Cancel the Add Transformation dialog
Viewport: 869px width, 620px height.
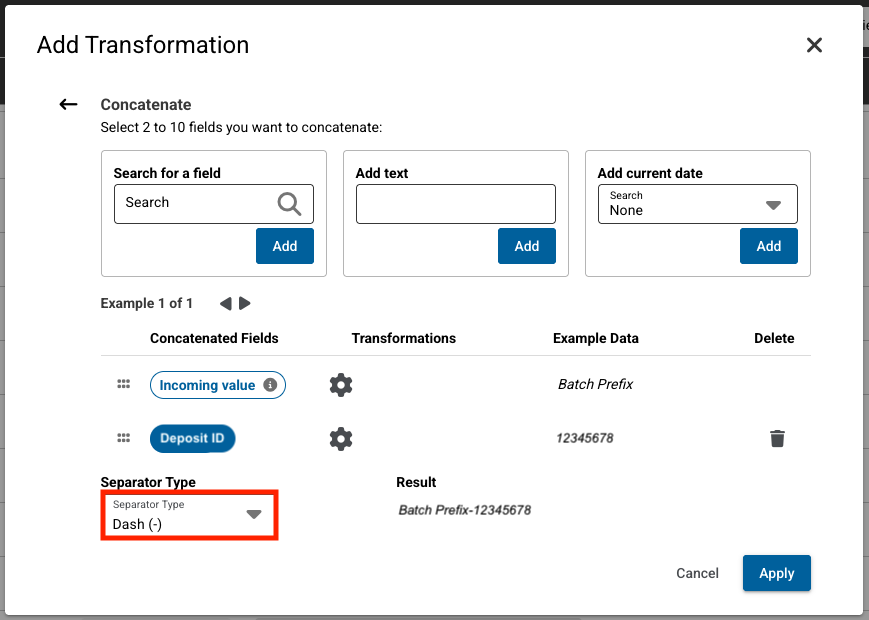(697, 573)
